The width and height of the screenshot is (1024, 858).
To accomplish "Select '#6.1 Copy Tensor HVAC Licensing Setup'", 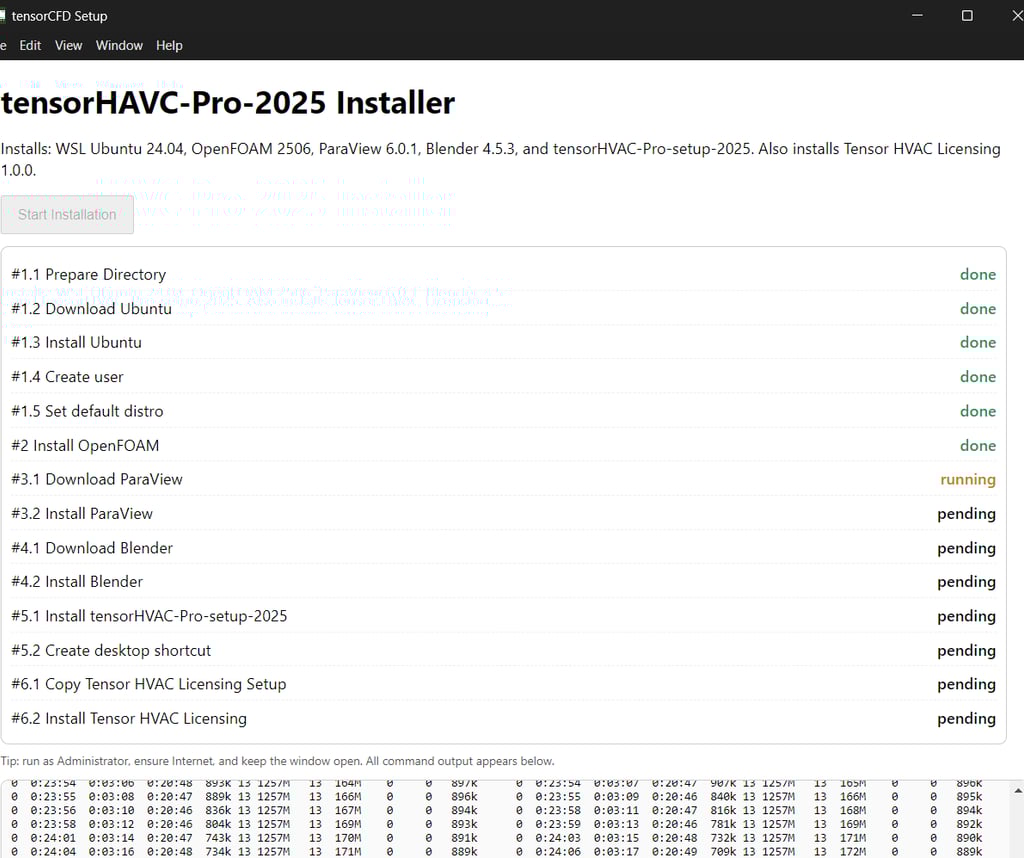I will 504,684.
